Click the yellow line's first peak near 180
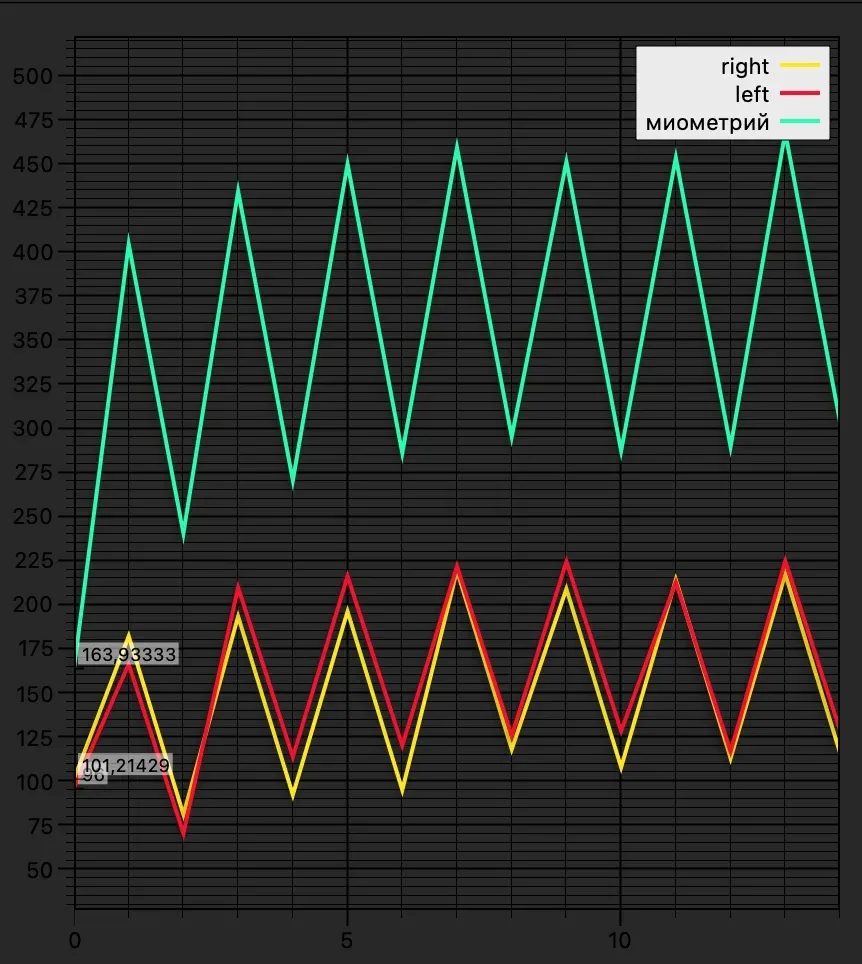 (129, 636)
